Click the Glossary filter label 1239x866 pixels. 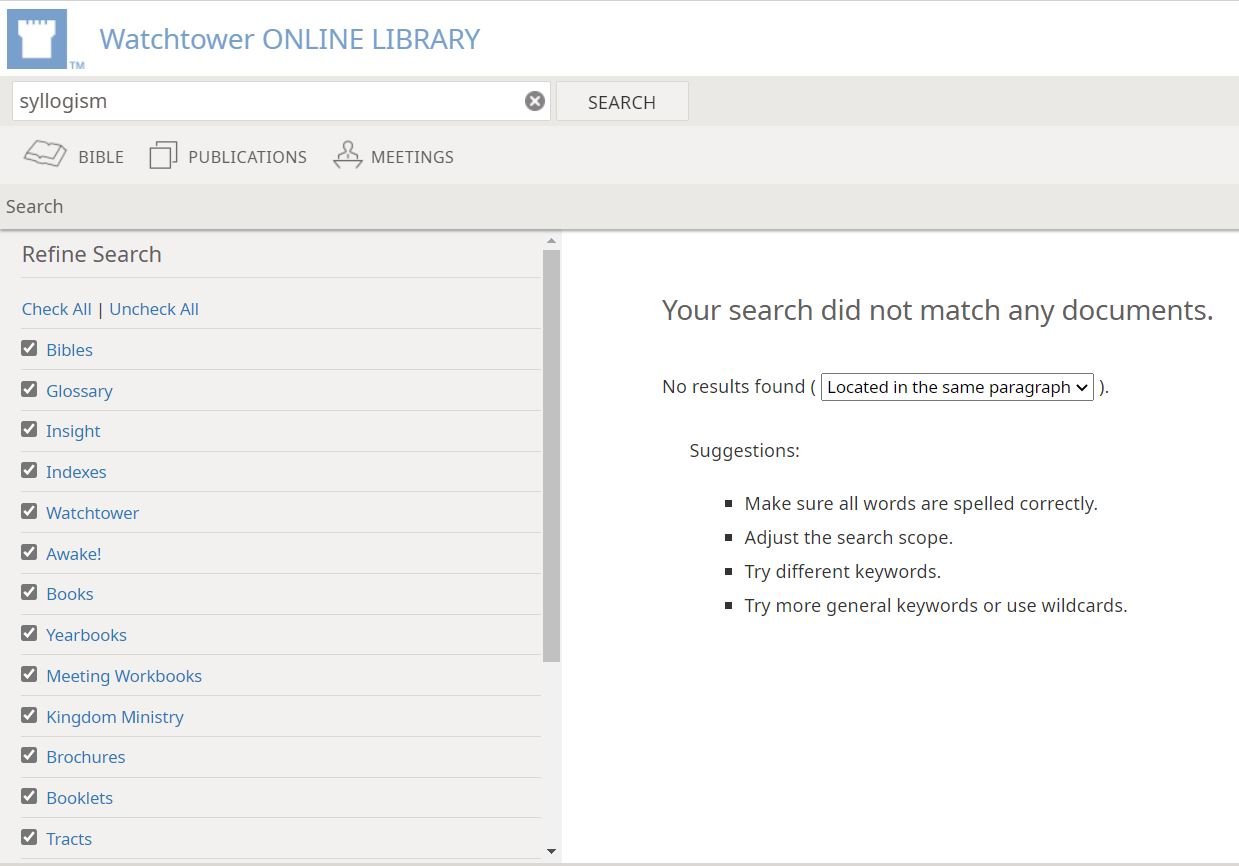click(x=79, y=391)
